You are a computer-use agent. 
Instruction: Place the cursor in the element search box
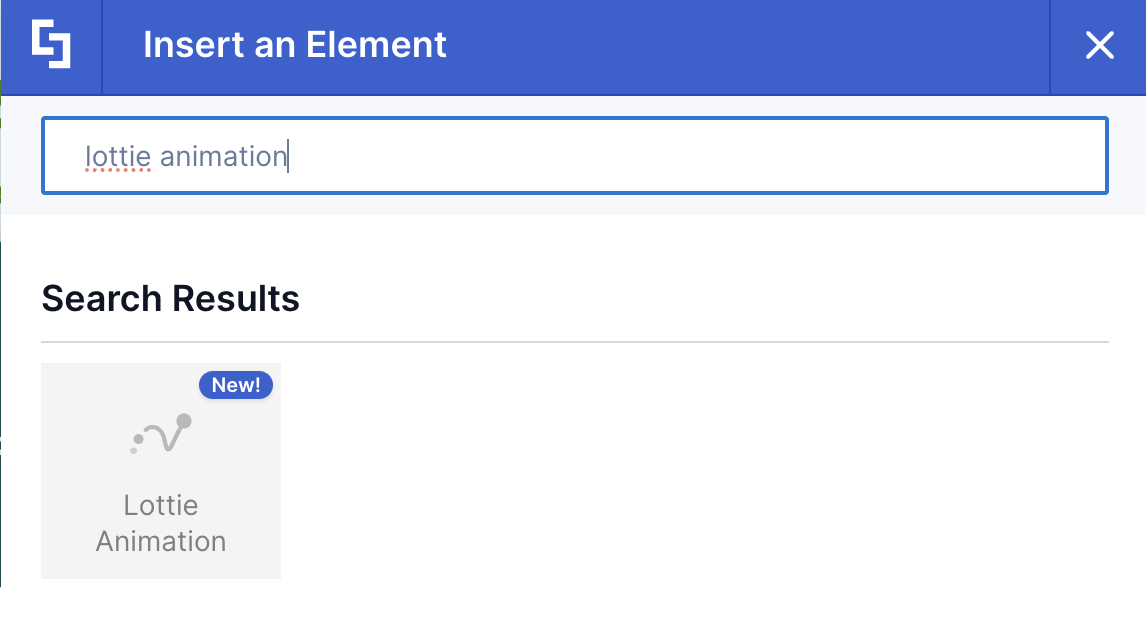(575, 155)
